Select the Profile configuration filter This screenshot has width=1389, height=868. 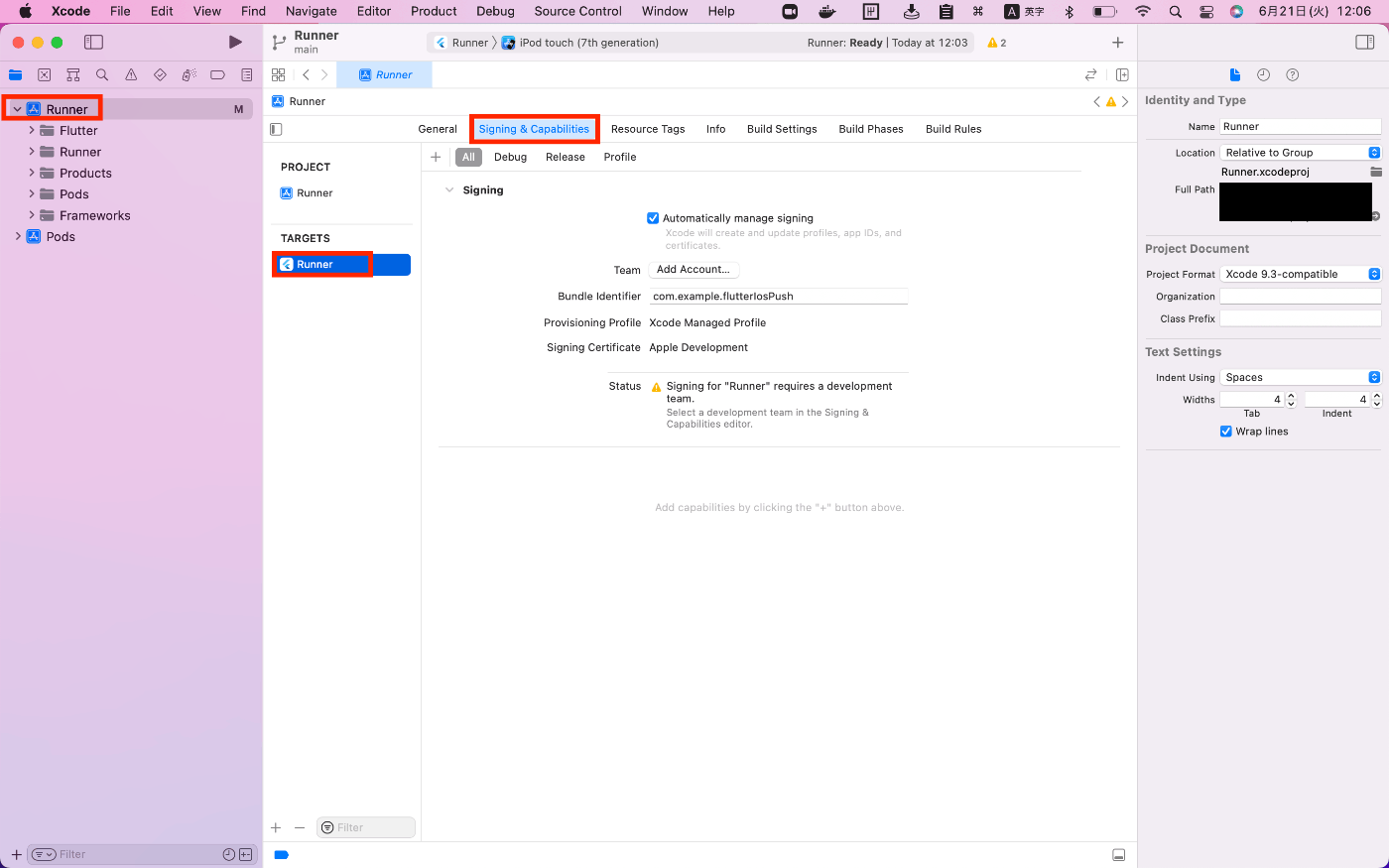[x=620, y=157]
